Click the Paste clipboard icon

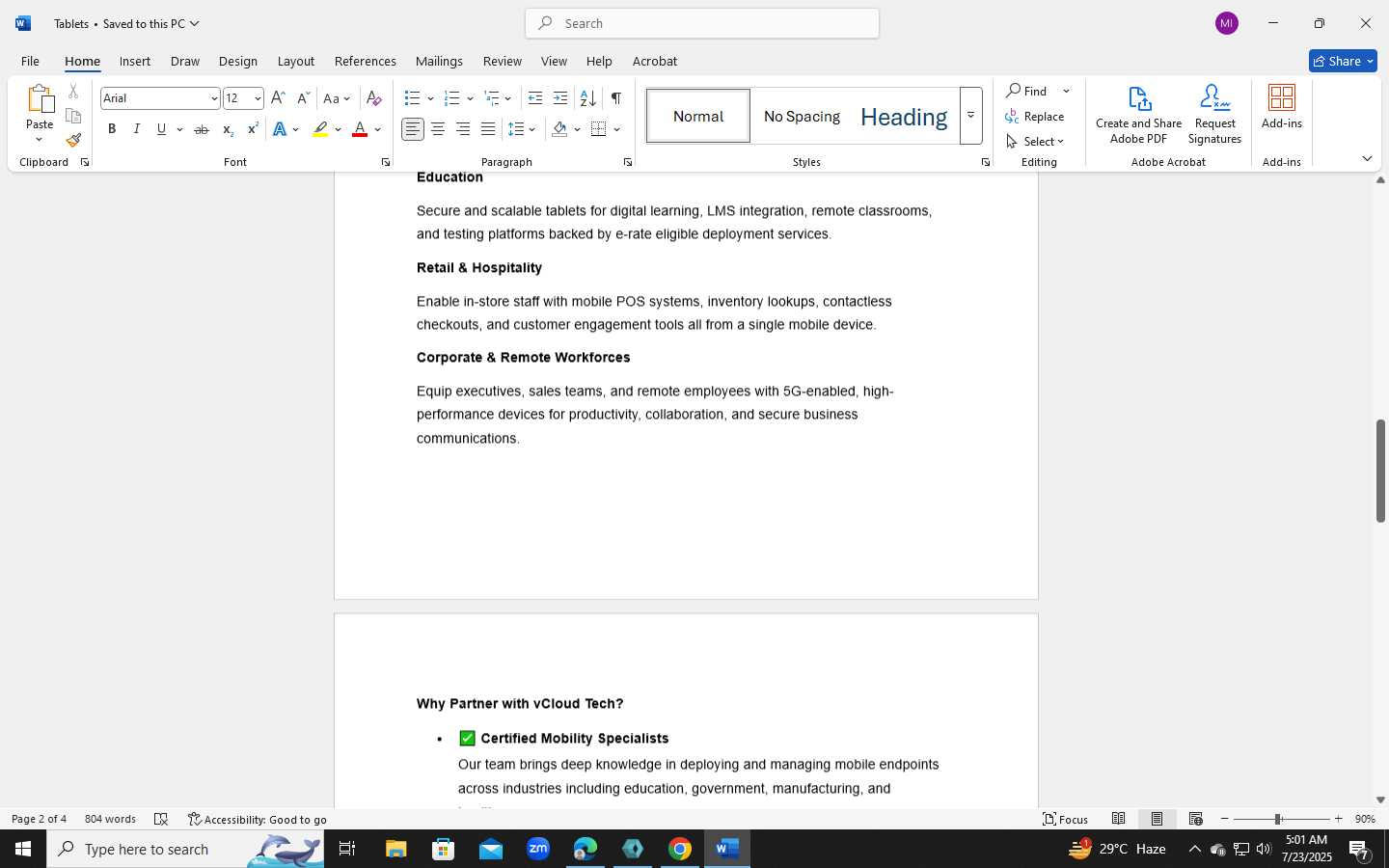[40, 98]
